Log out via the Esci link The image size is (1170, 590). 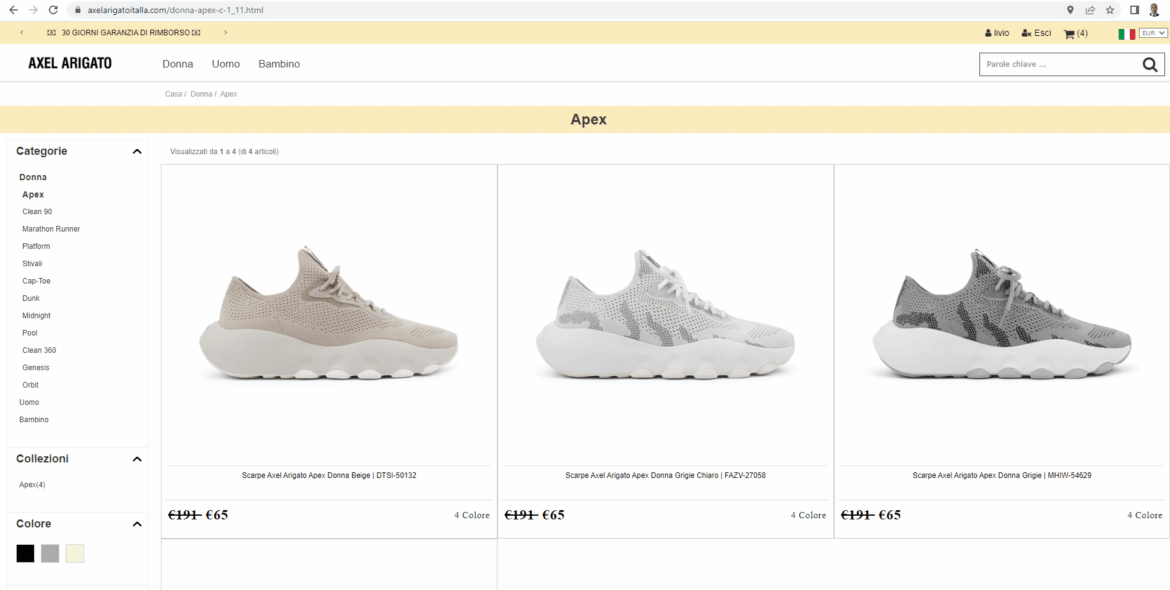[1037, 33]
